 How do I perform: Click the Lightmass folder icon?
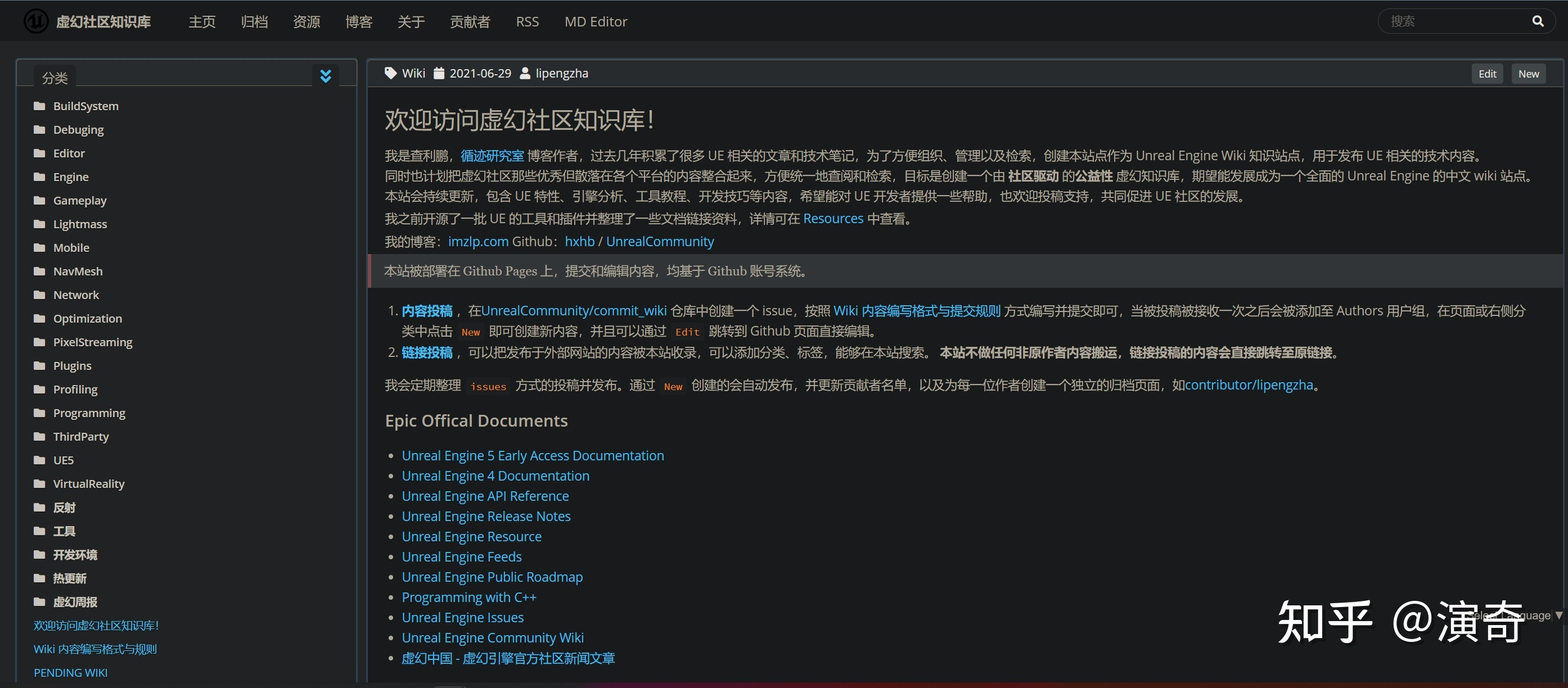tap(39, 224)
